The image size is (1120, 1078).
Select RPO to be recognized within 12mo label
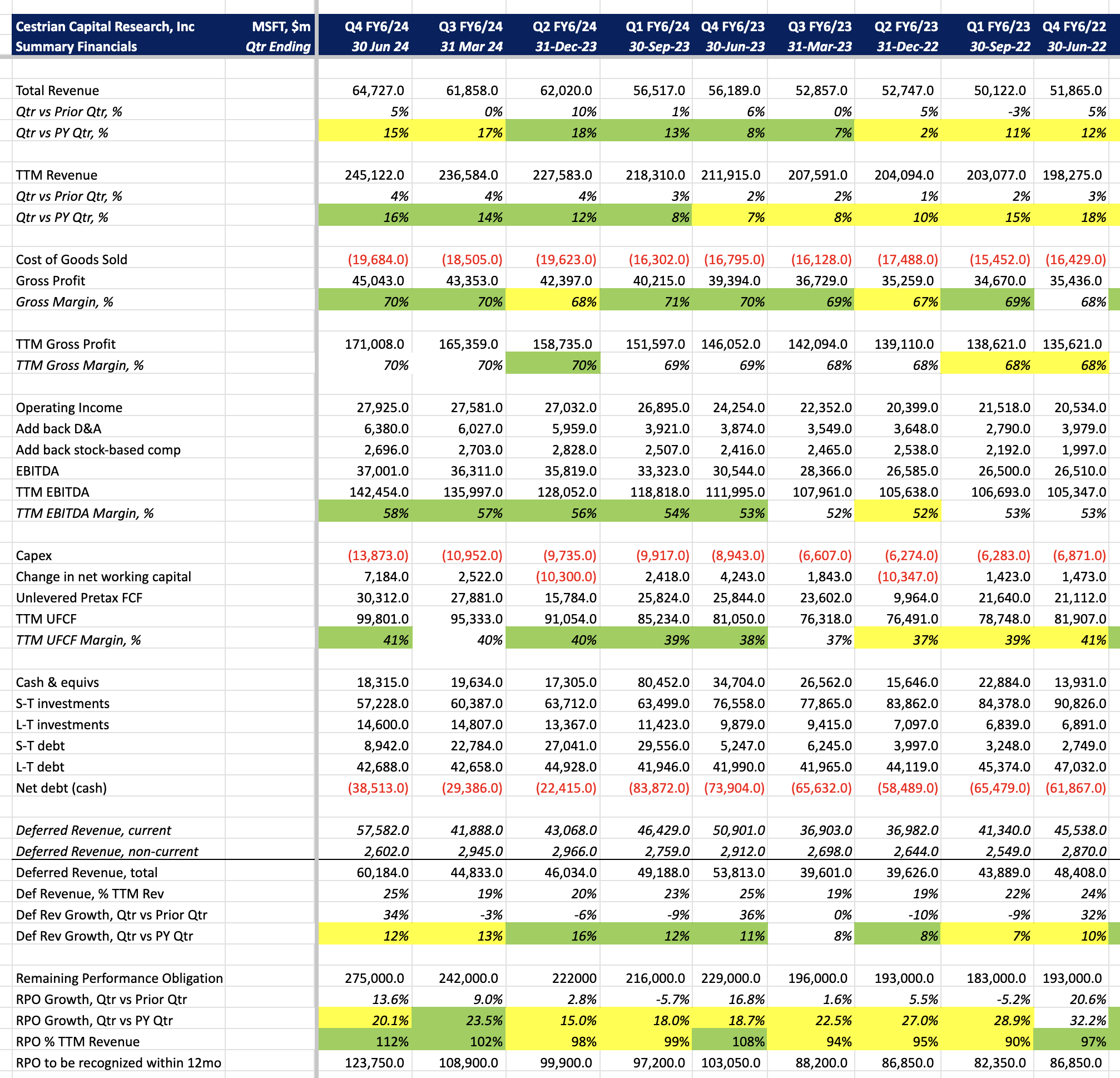(118, 1063)
